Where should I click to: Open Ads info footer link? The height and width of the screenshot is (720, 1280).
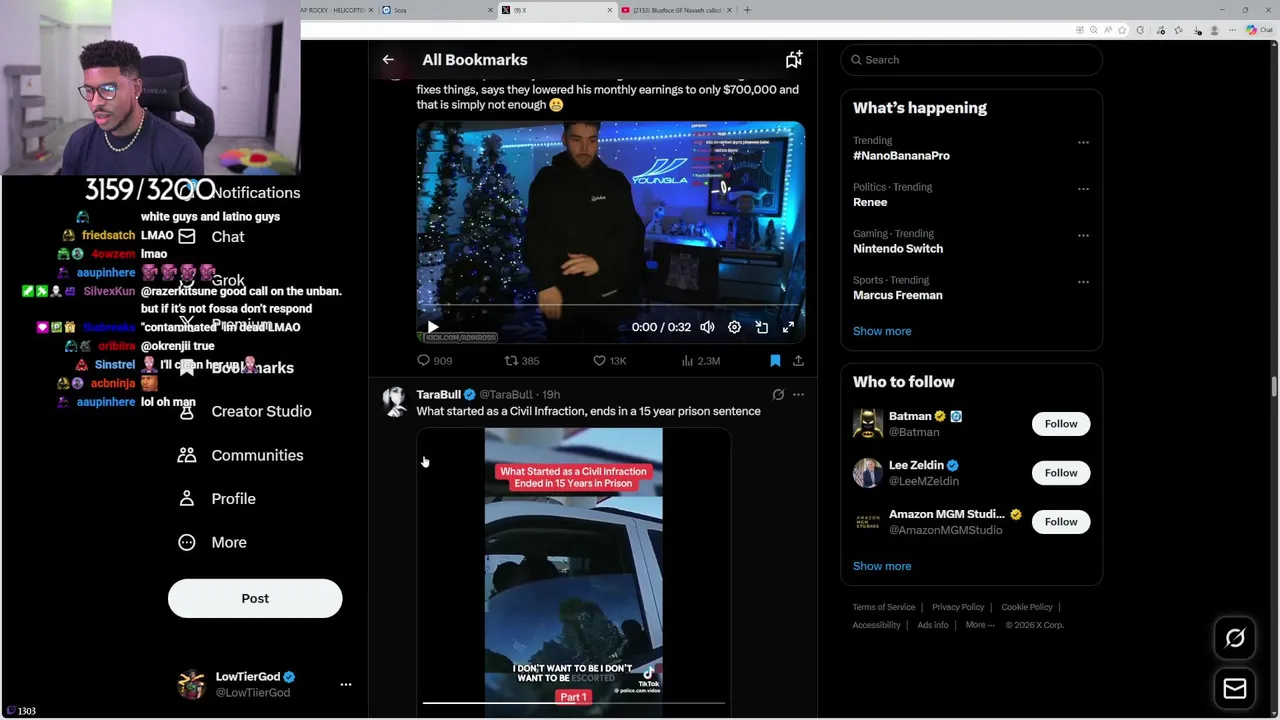[x=933, y=625]
